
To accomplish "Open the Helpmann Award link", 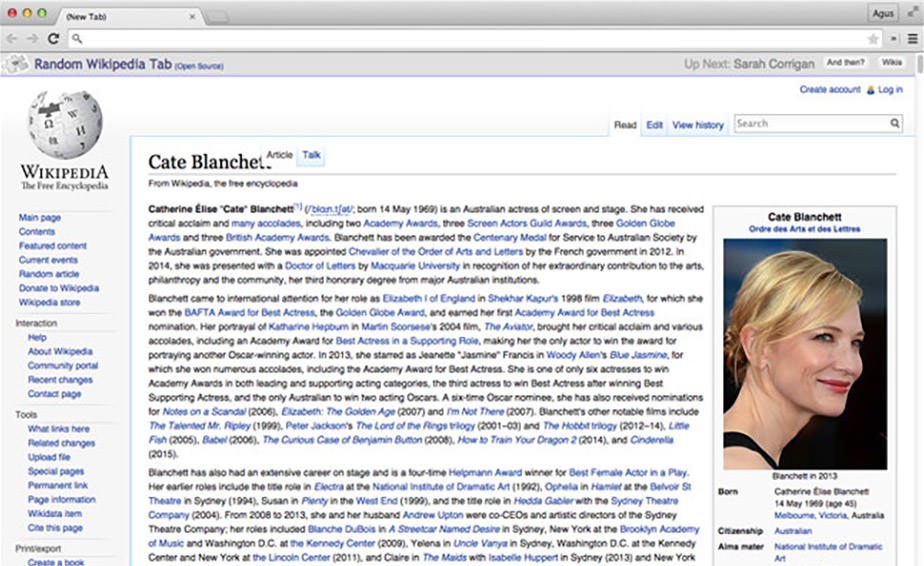I will 485,472.
